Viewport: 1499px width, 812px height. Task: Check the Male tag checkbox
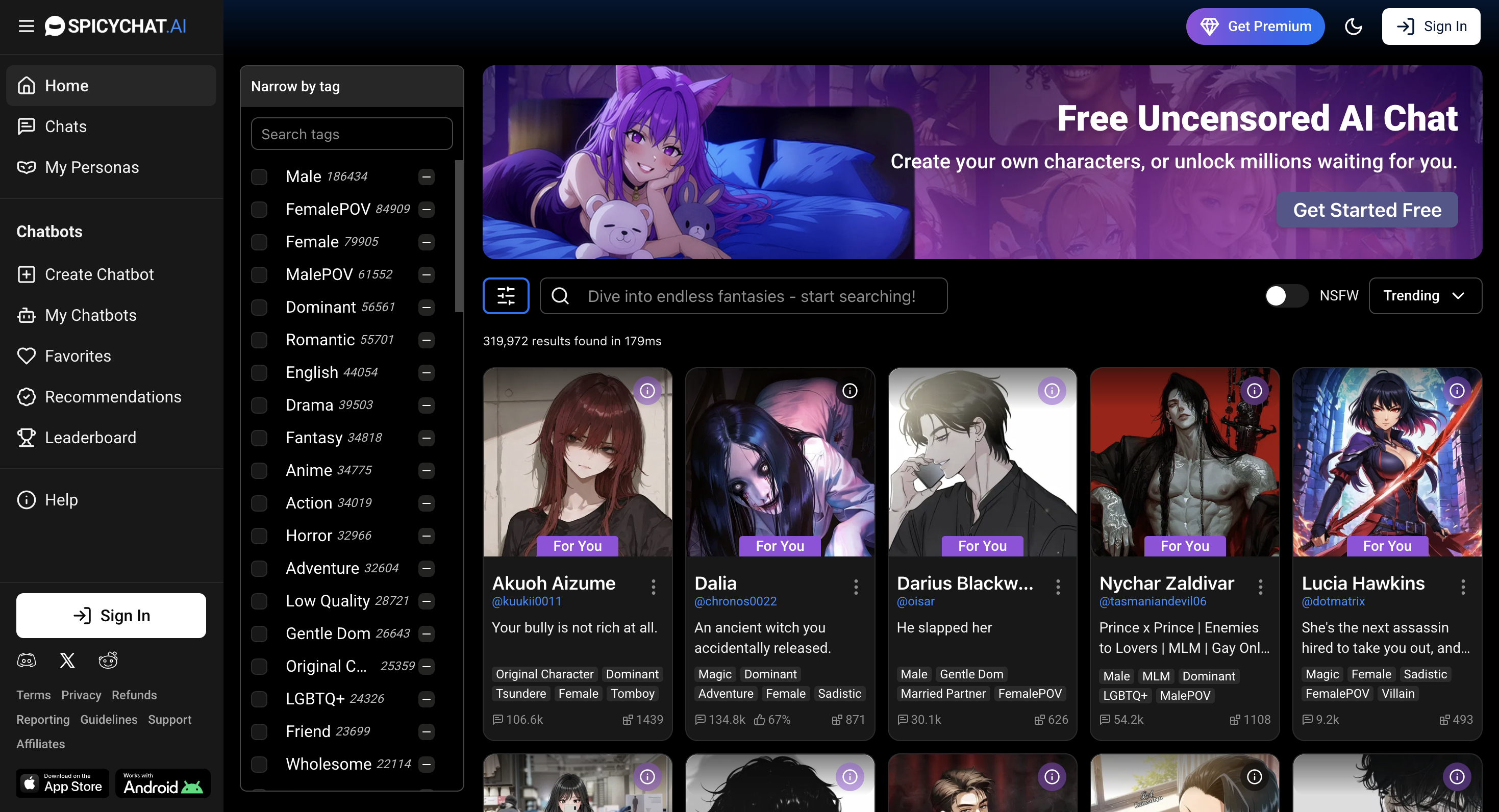(x=260, y=176)
